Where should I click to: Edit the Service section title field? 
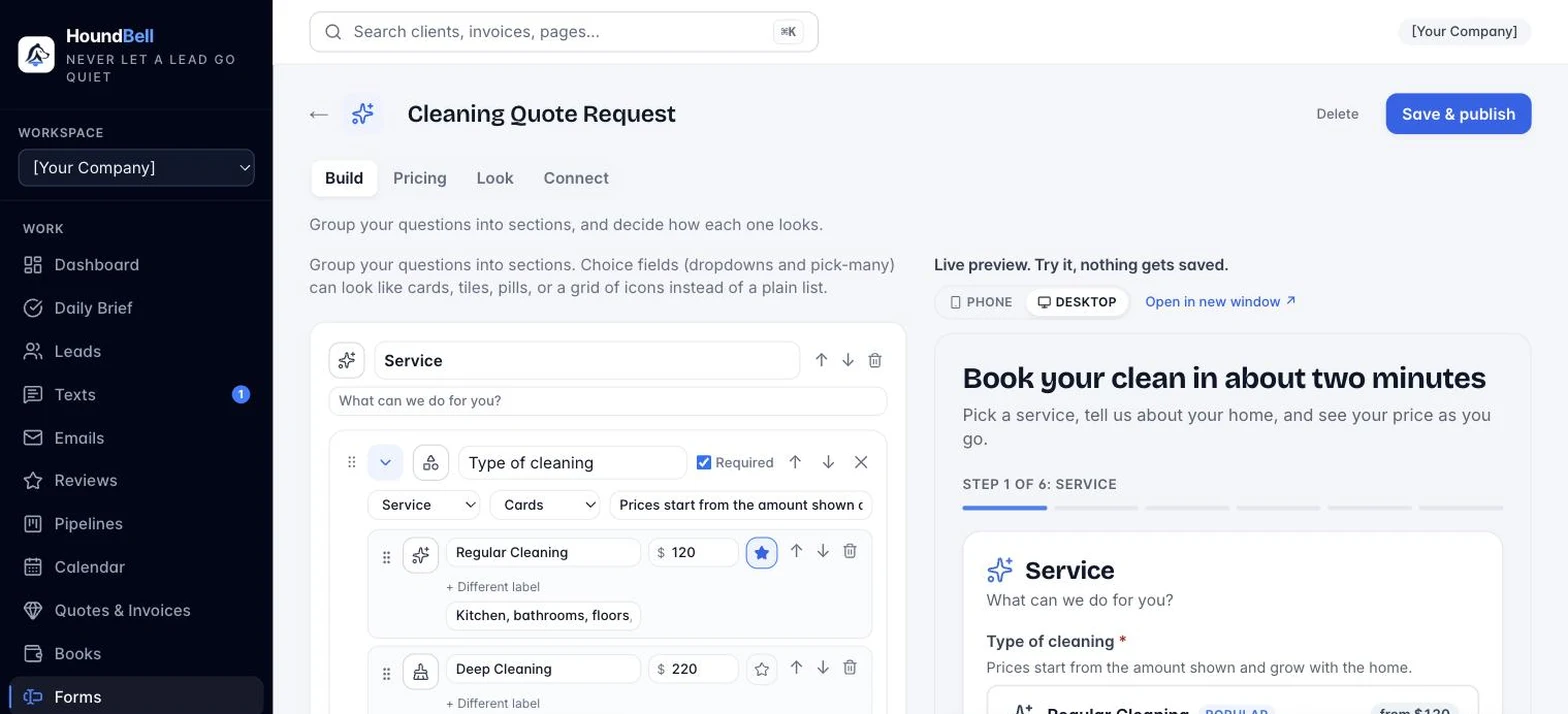point(587,360)
